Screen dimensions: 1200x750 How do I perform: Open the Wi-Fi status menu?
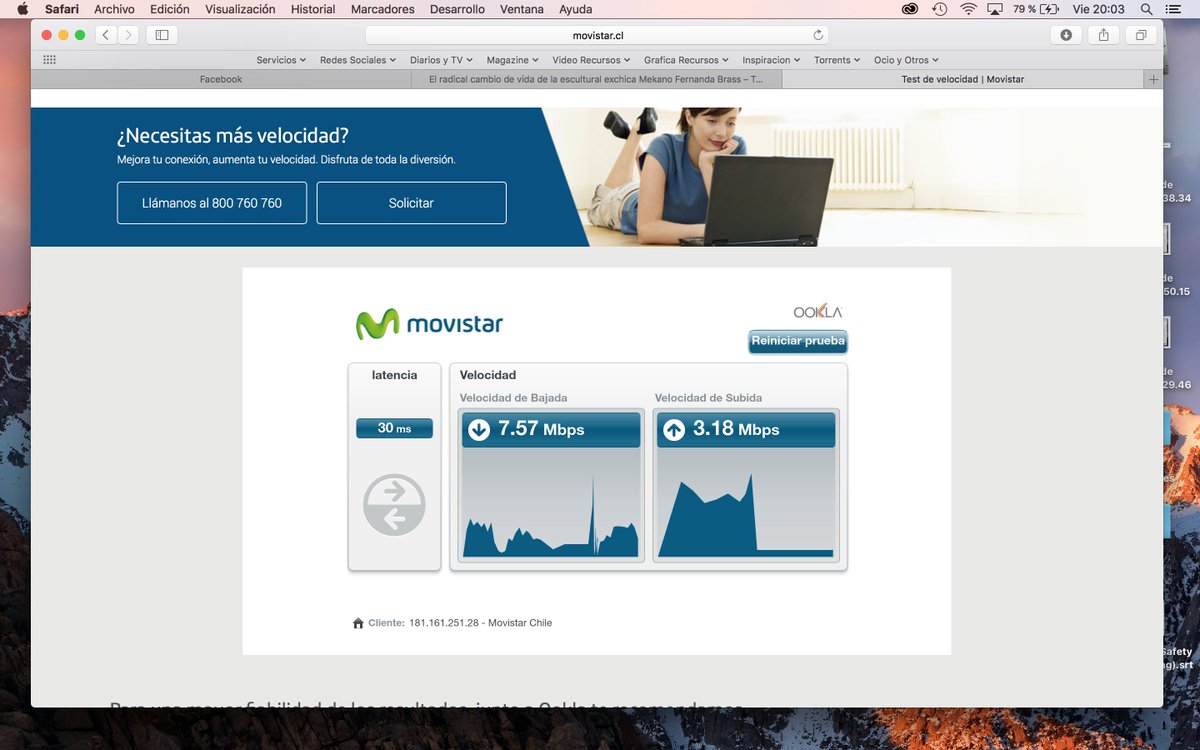[x=968, y=9]
